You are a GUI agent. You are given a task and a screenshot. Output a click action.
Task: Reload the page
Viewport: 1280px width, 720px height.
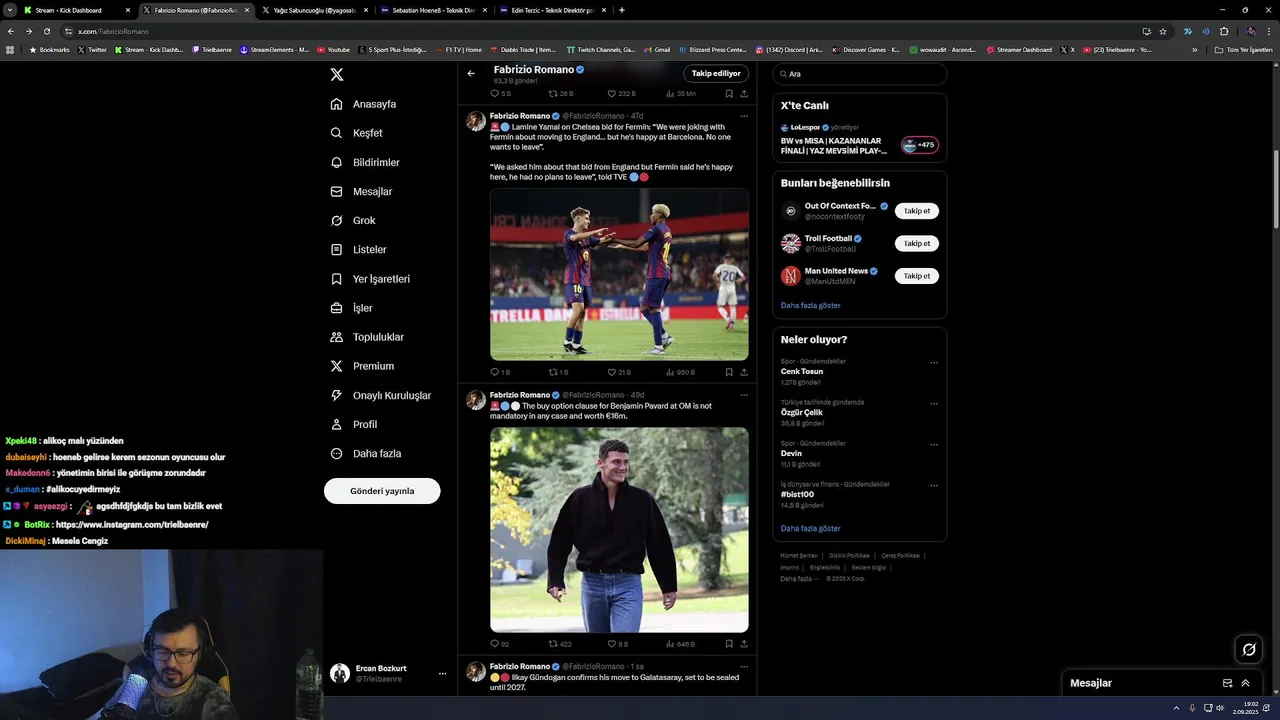(x=46, y=31)
